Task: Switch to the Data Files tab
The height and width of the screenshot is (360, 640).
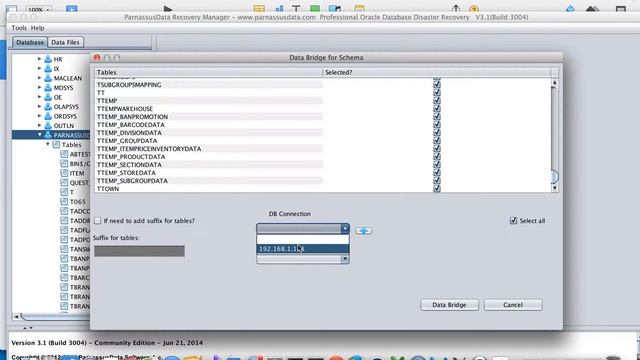Action: click(x=65, y=42)
